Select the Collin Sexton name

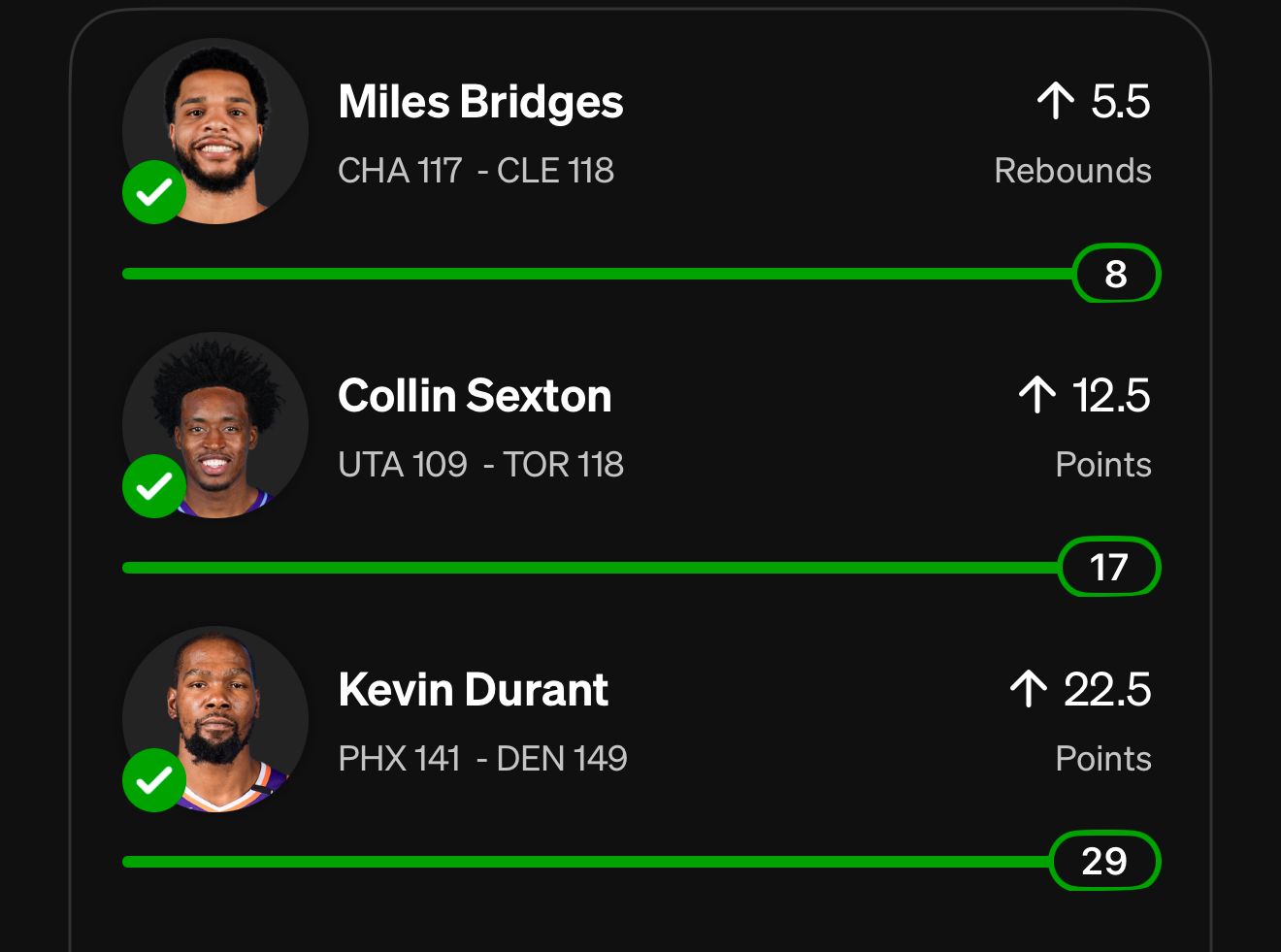click(x=475, y=396)
